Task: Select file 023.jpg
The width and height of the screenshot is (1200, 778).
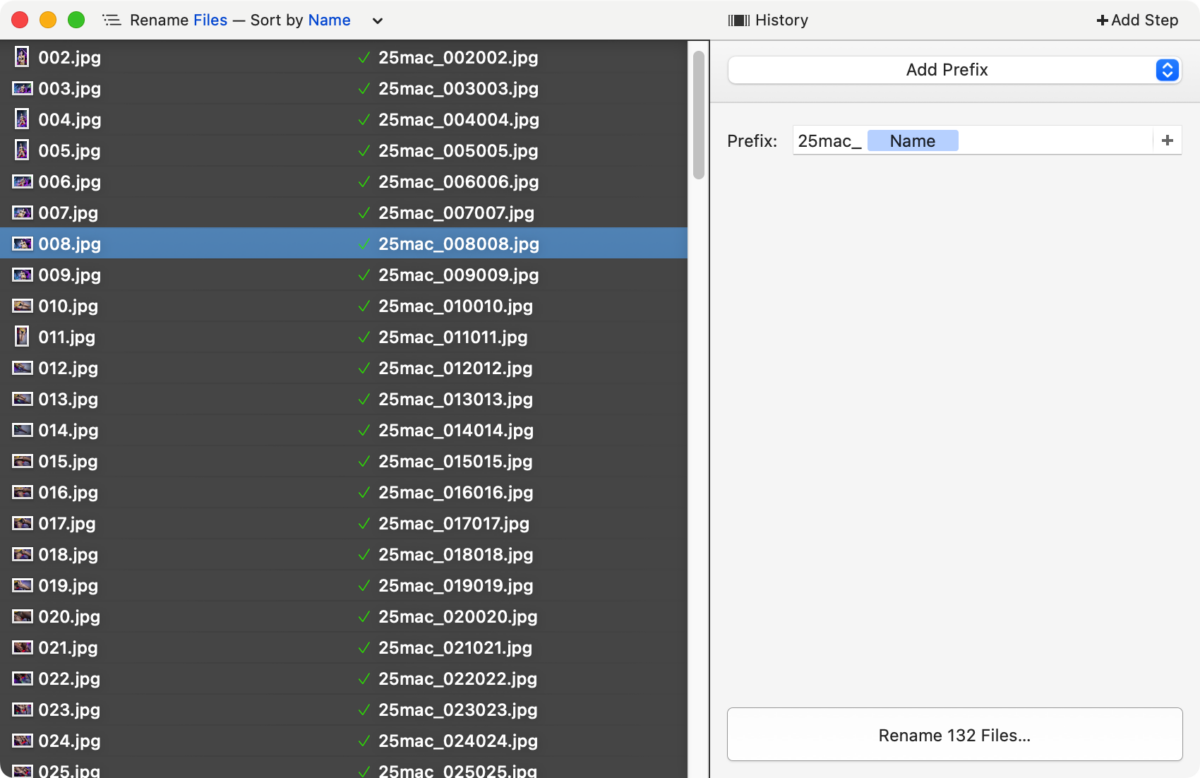Action: [70, 710]
